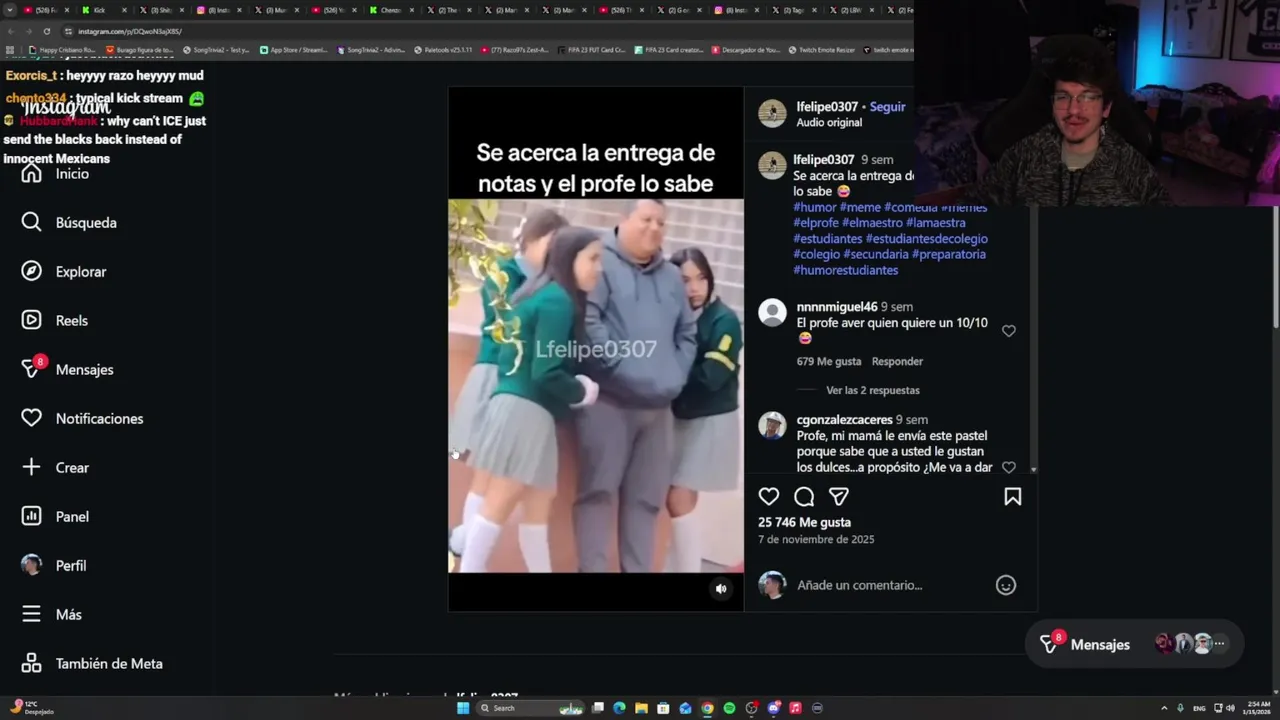Click the comment bubble icon under the post
1280x720 pixels.
point(804,497)
